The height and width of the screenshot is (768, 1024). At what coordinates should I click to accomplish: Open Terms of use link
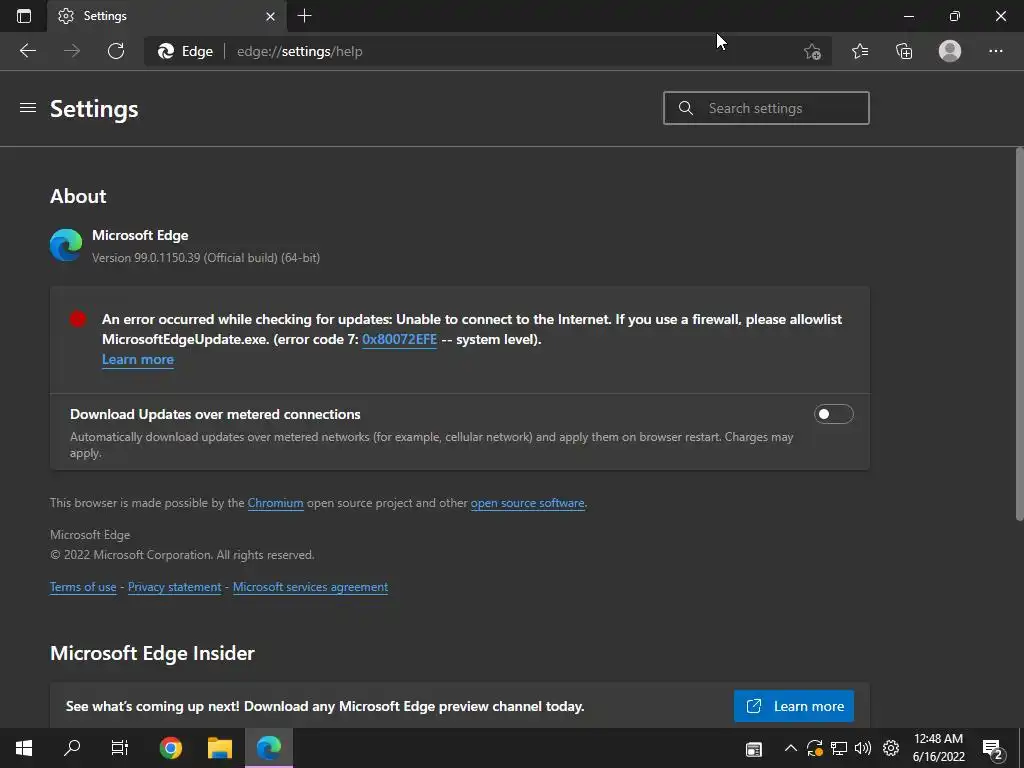(x=83, y=586)
